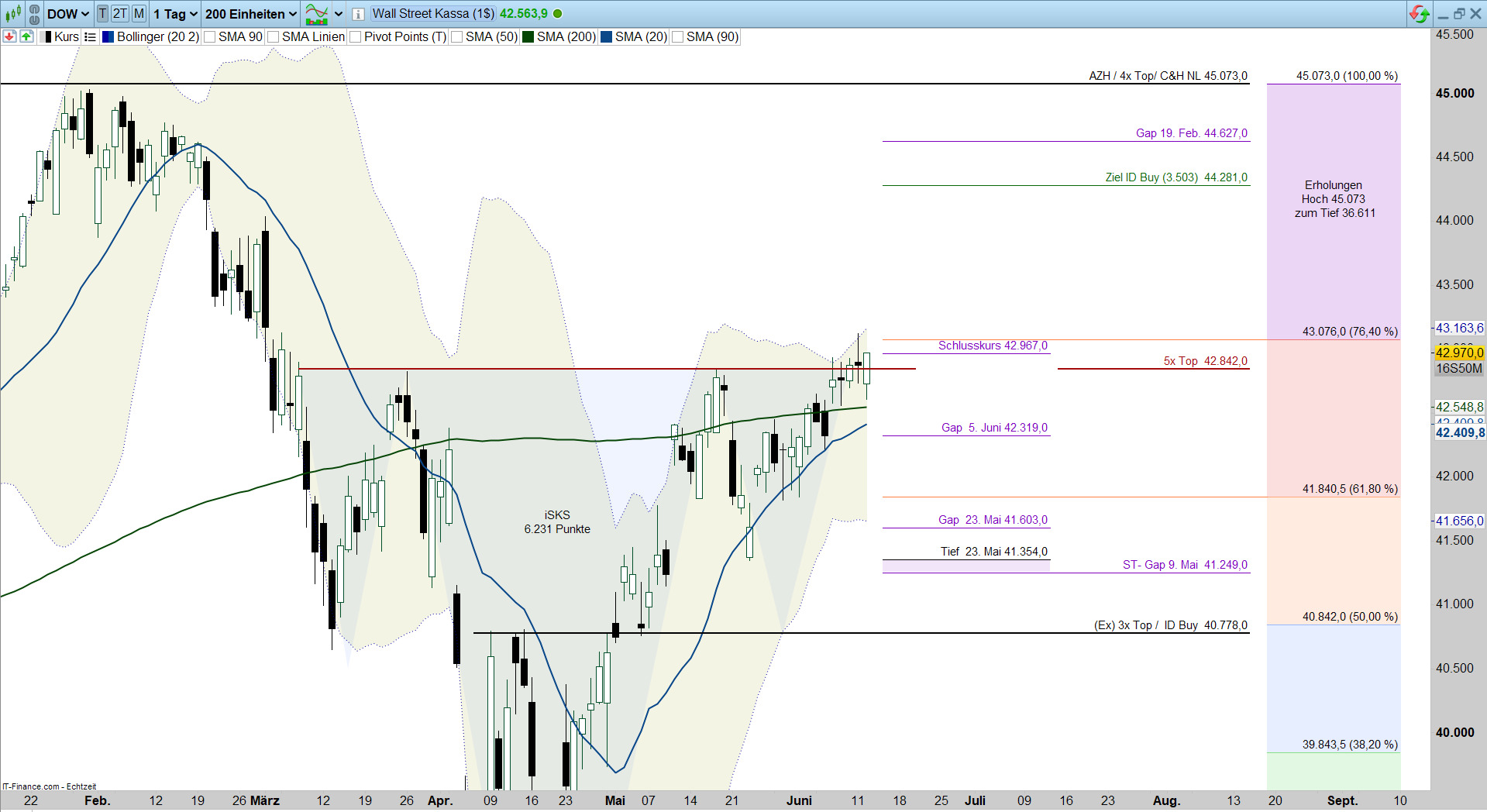Image resolution: width=1487 pixels, height=812 pixels.
Task: Click the green market status dot
Action: click(558, 14)
